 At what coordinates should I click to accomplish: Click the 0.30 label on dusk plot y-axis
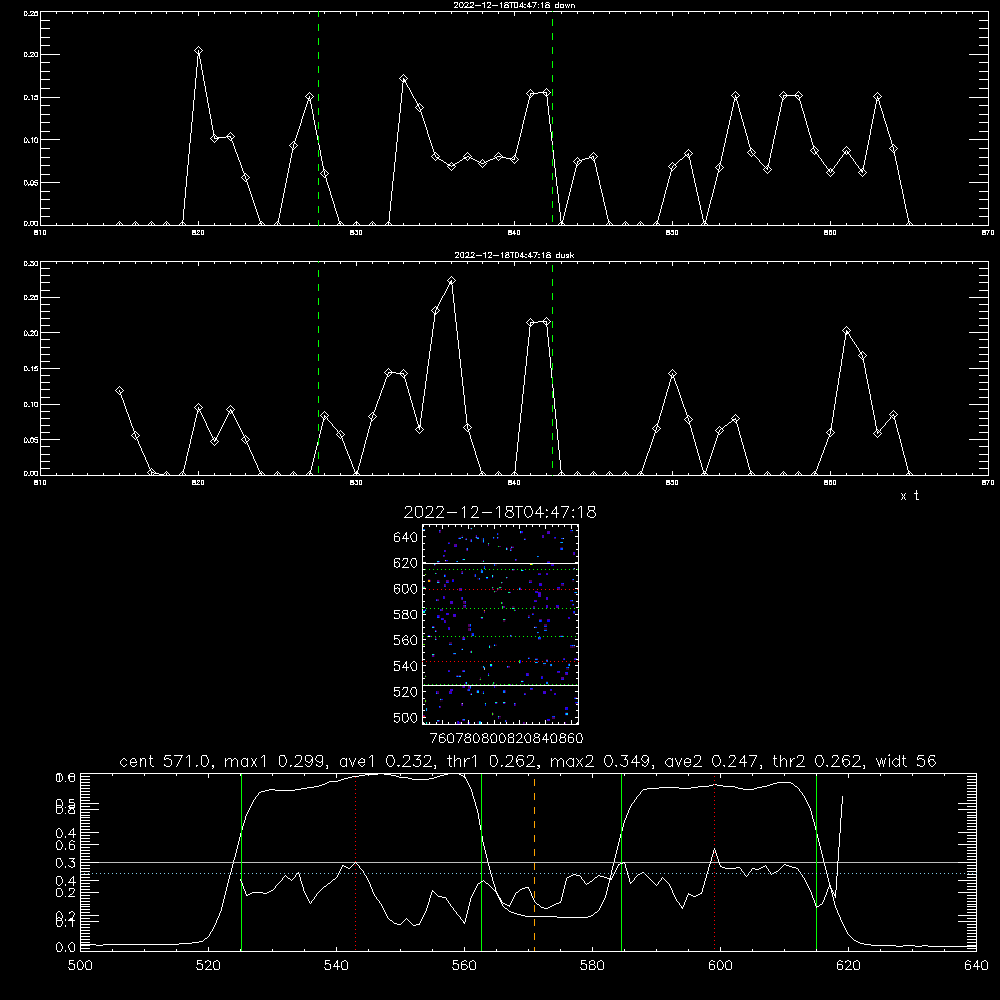(x=31, y=263)
